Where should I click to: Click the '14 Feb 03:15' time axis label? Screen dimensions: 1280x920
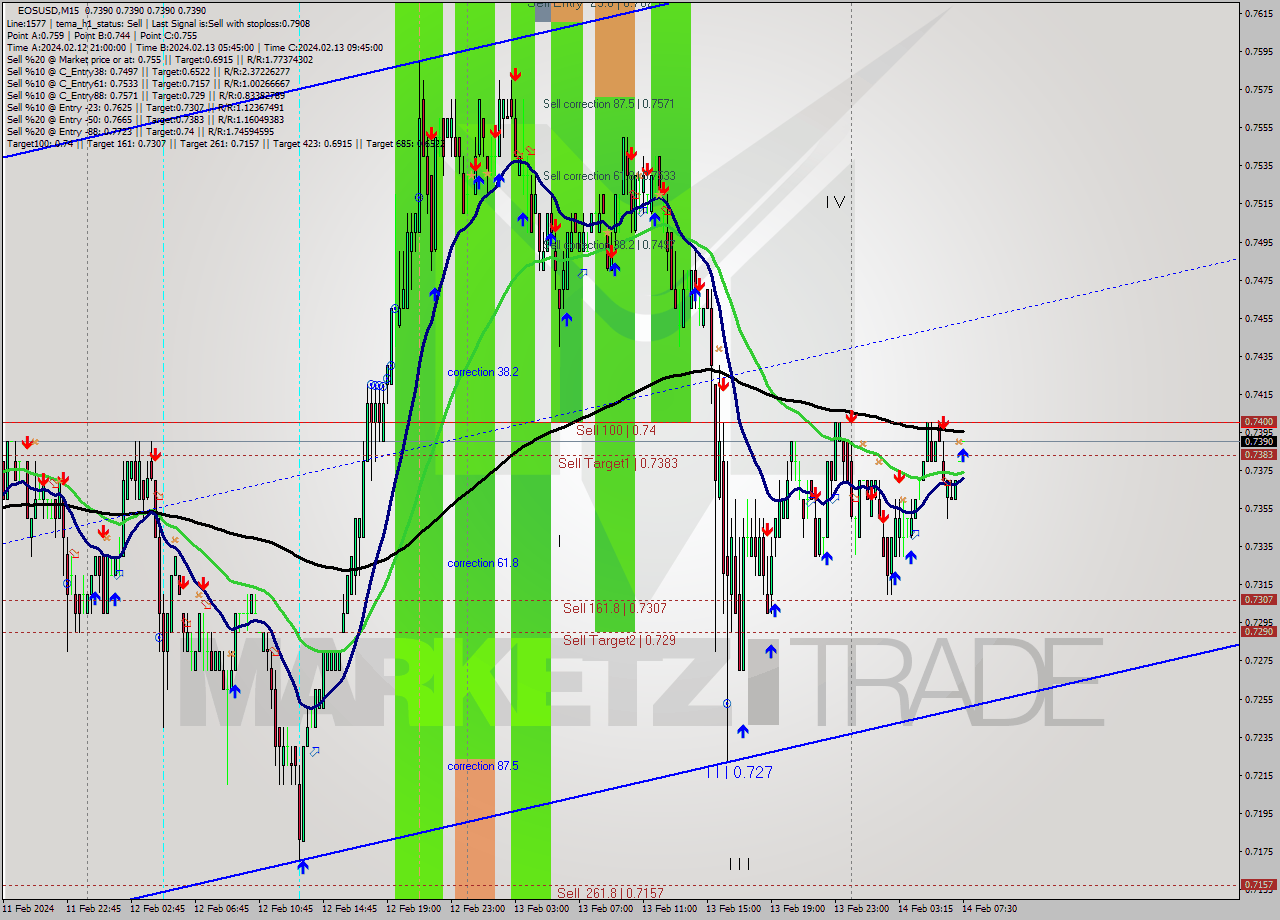coord(925,909)
